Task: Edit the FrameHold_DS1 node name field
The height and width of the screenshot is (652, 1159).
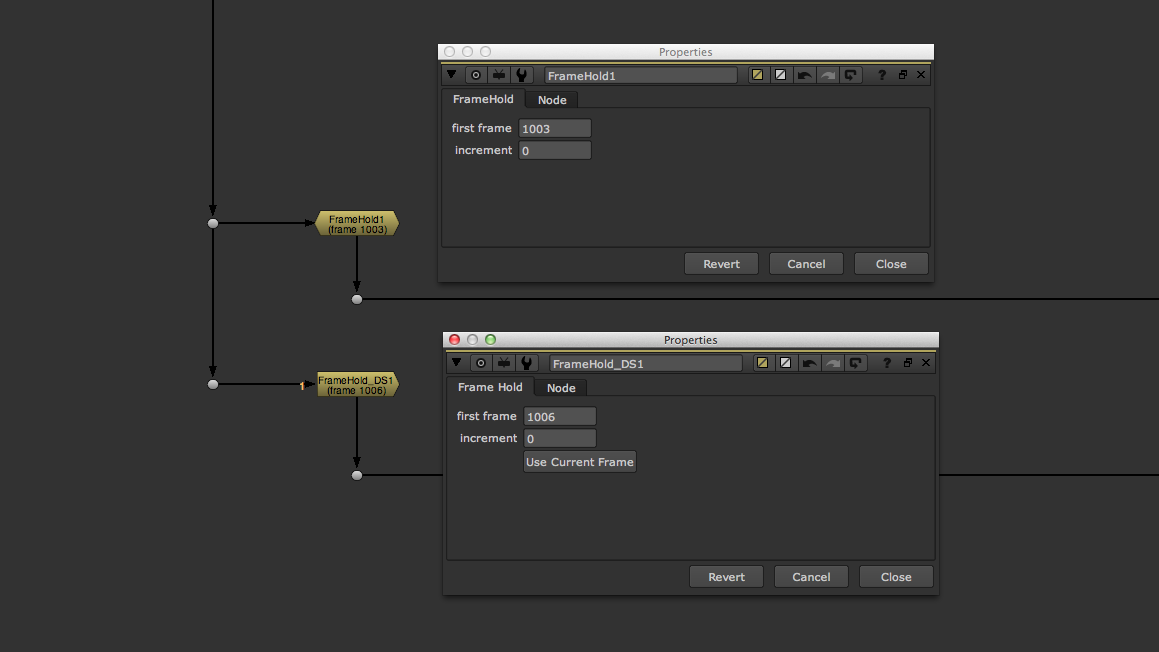Action: [646, 364]
